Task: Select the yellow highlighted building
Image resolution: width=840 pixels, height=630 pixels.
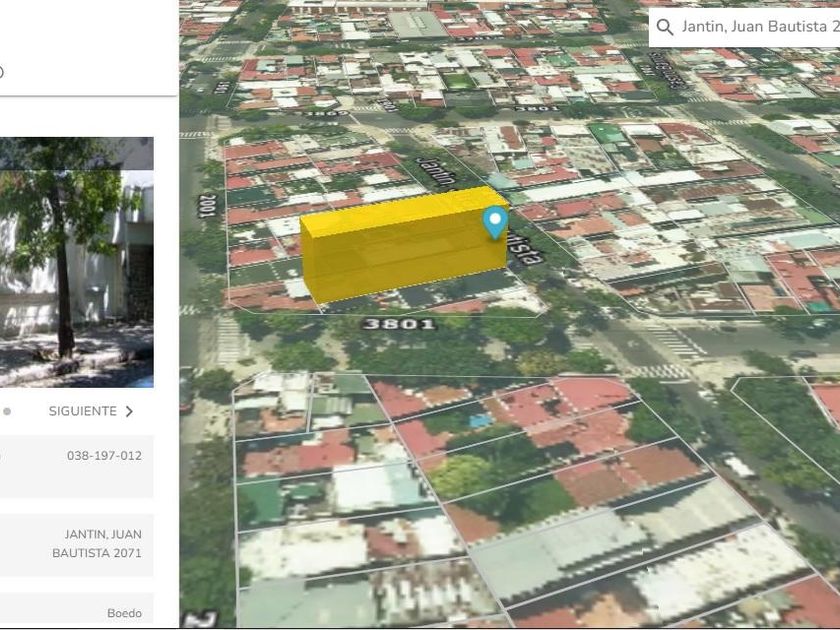Action: (x=403, y=245)
